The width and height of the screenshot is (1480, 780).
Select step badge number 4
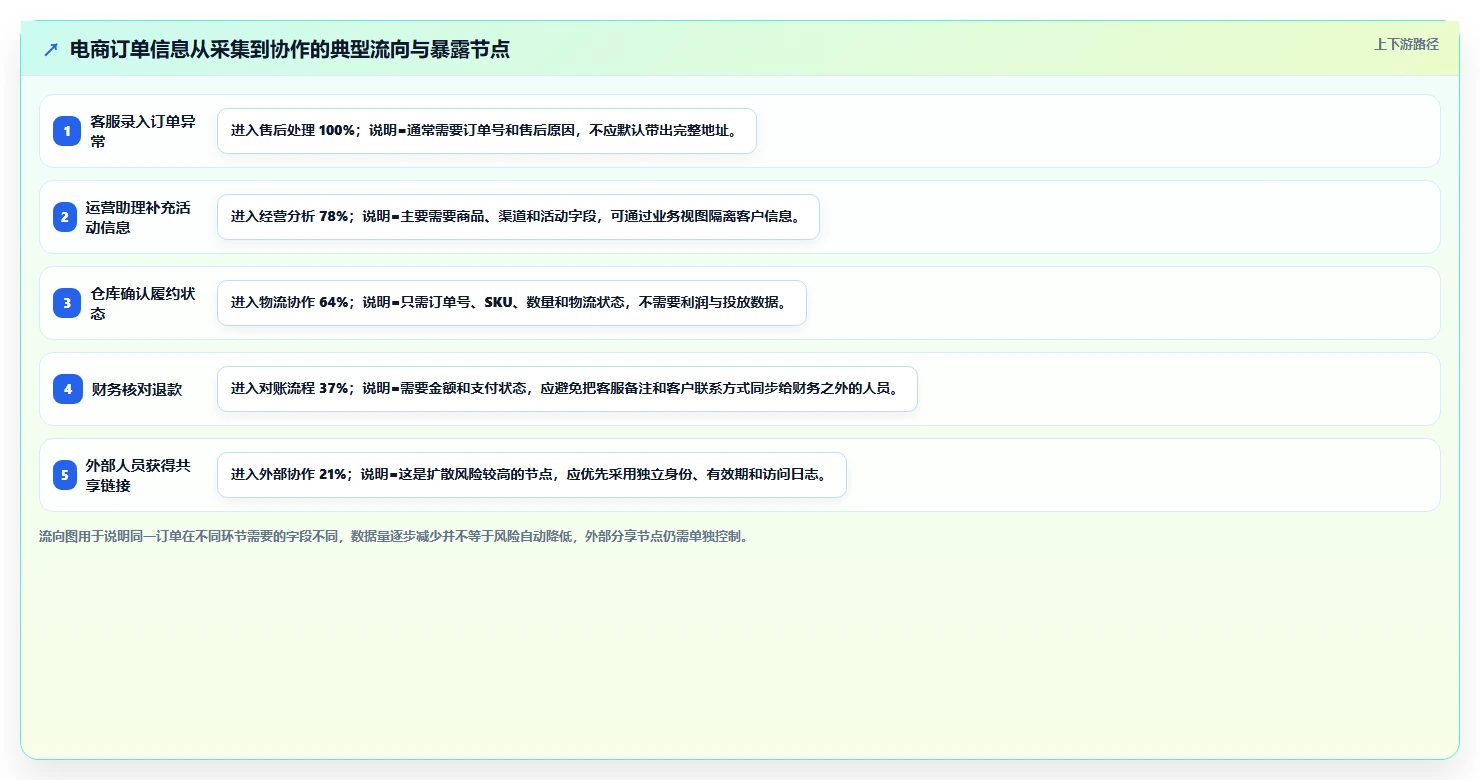(68, 389)
